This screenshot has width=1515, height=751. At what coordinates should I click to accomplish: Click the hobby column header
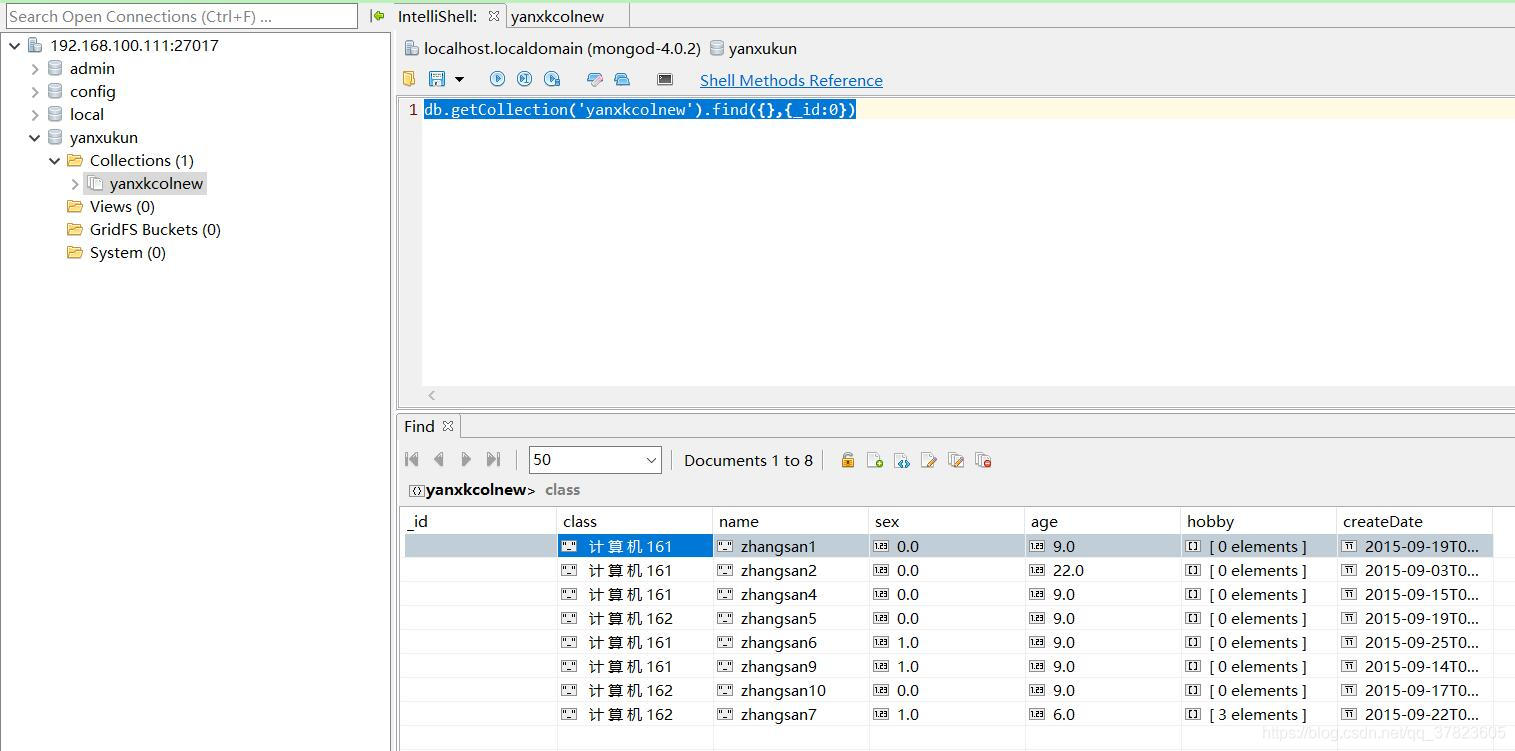[1259, 521]
